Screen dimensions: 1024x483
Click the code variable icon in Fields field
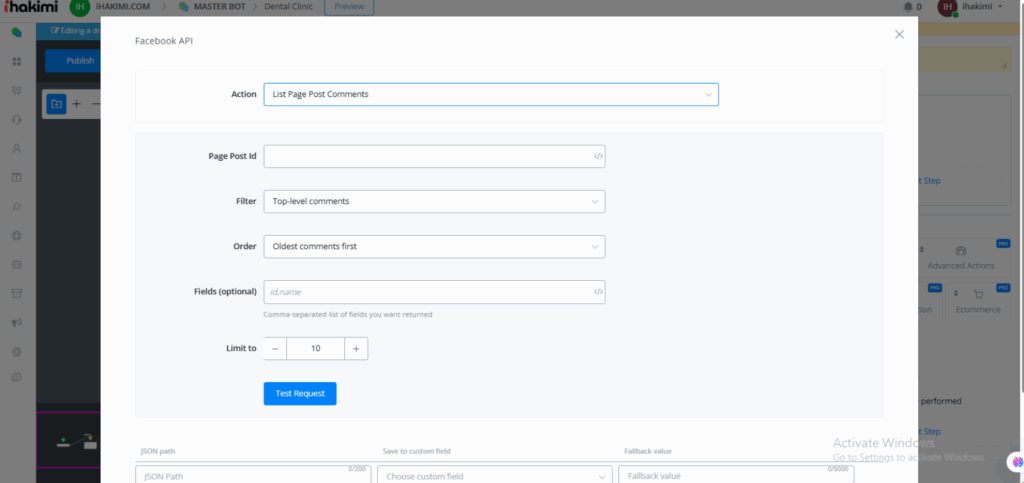[598, 292]
